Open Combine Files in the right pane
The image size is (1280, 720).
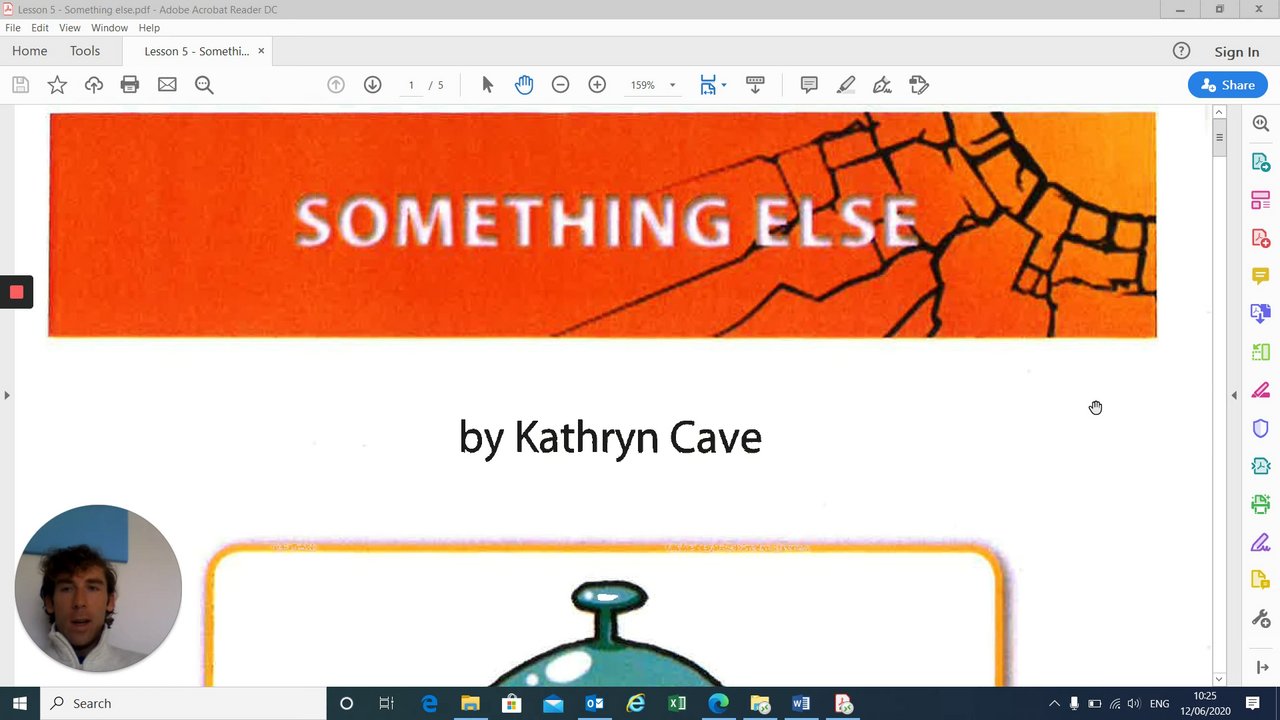point(1261,314)
